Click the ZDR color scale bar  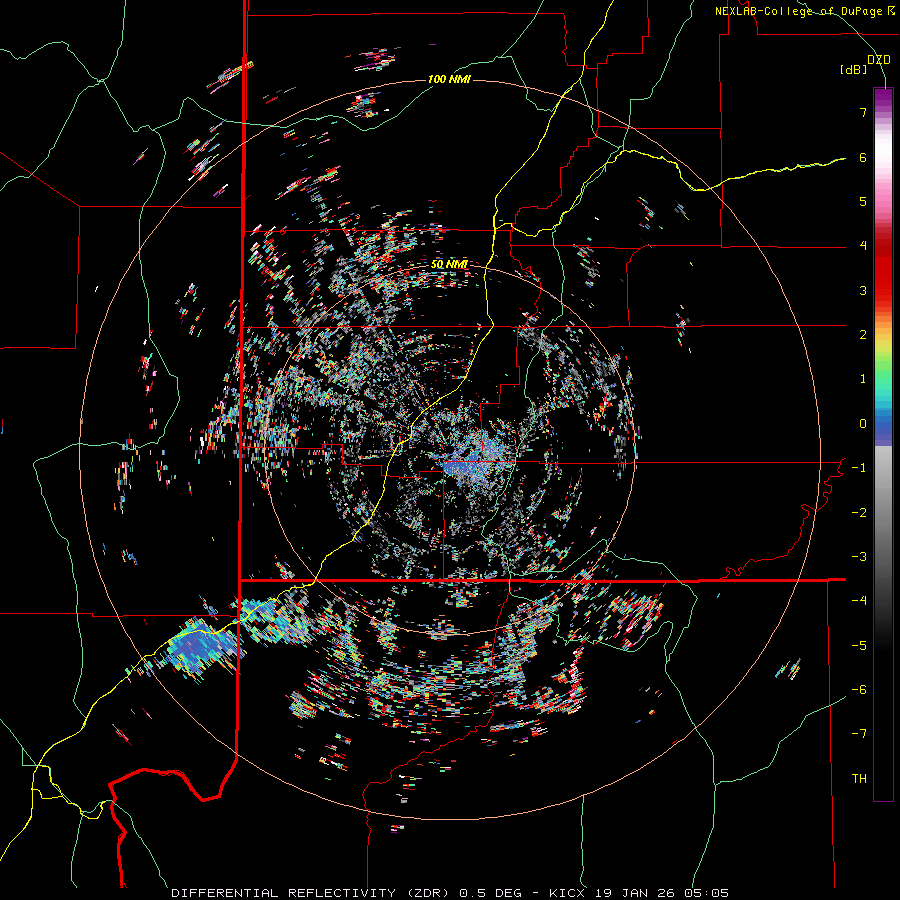click(883, 444)
